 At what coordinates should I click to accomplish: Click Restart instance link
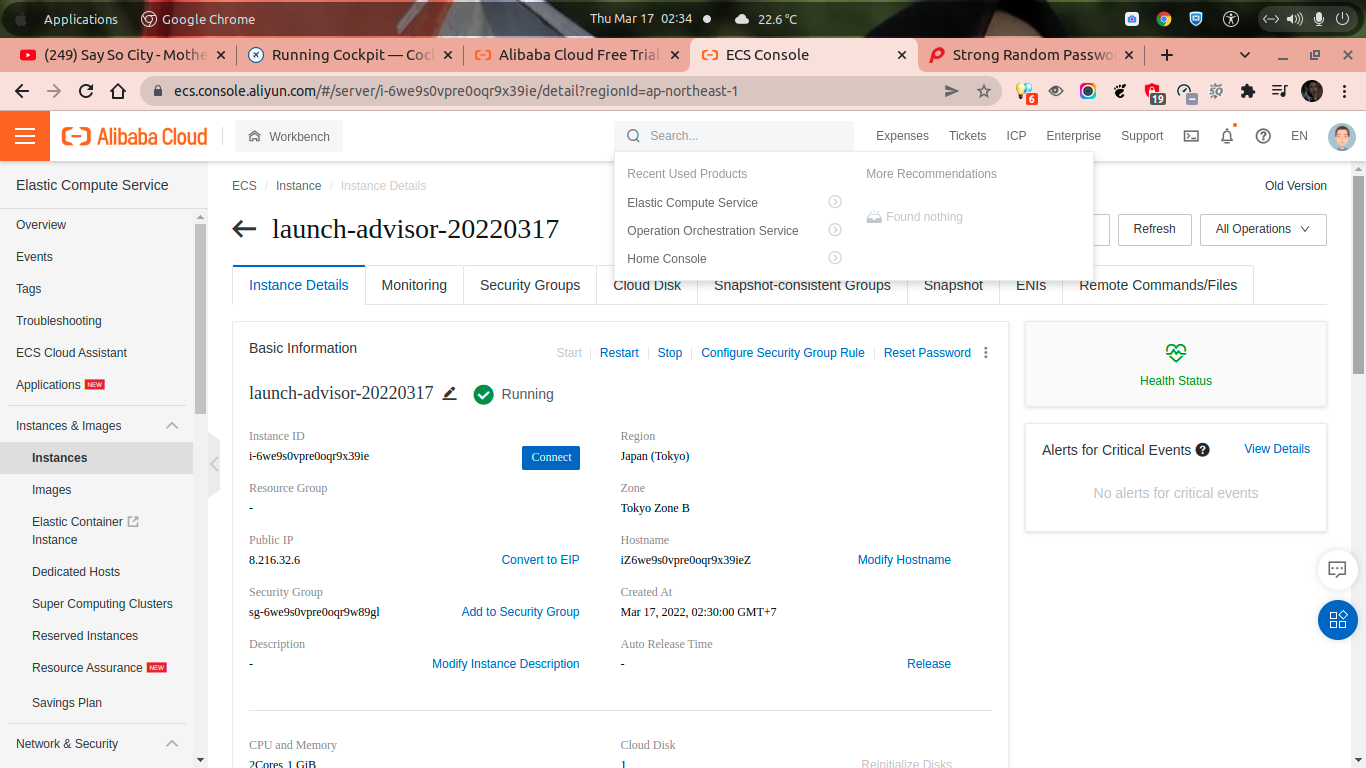pyautogui.click(x=619, y=353)
